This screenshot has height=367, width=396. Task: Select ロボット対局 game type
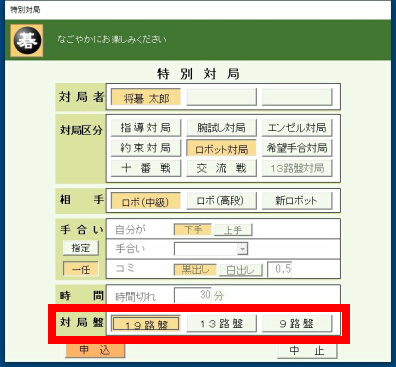click(221, 148)
